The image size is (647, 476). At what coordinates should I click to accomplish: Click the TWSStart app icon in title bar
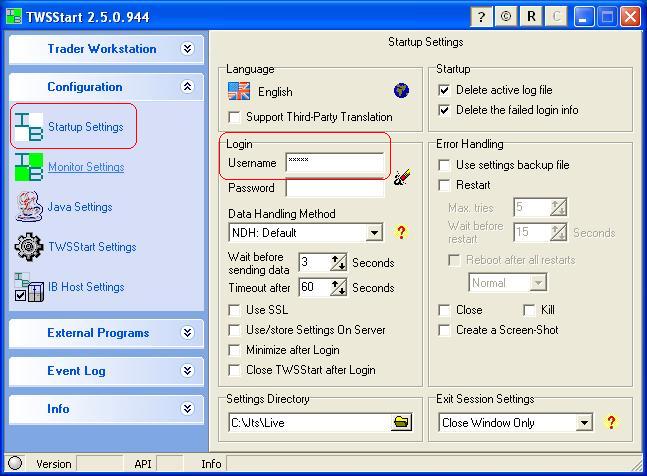coord(13,17)
